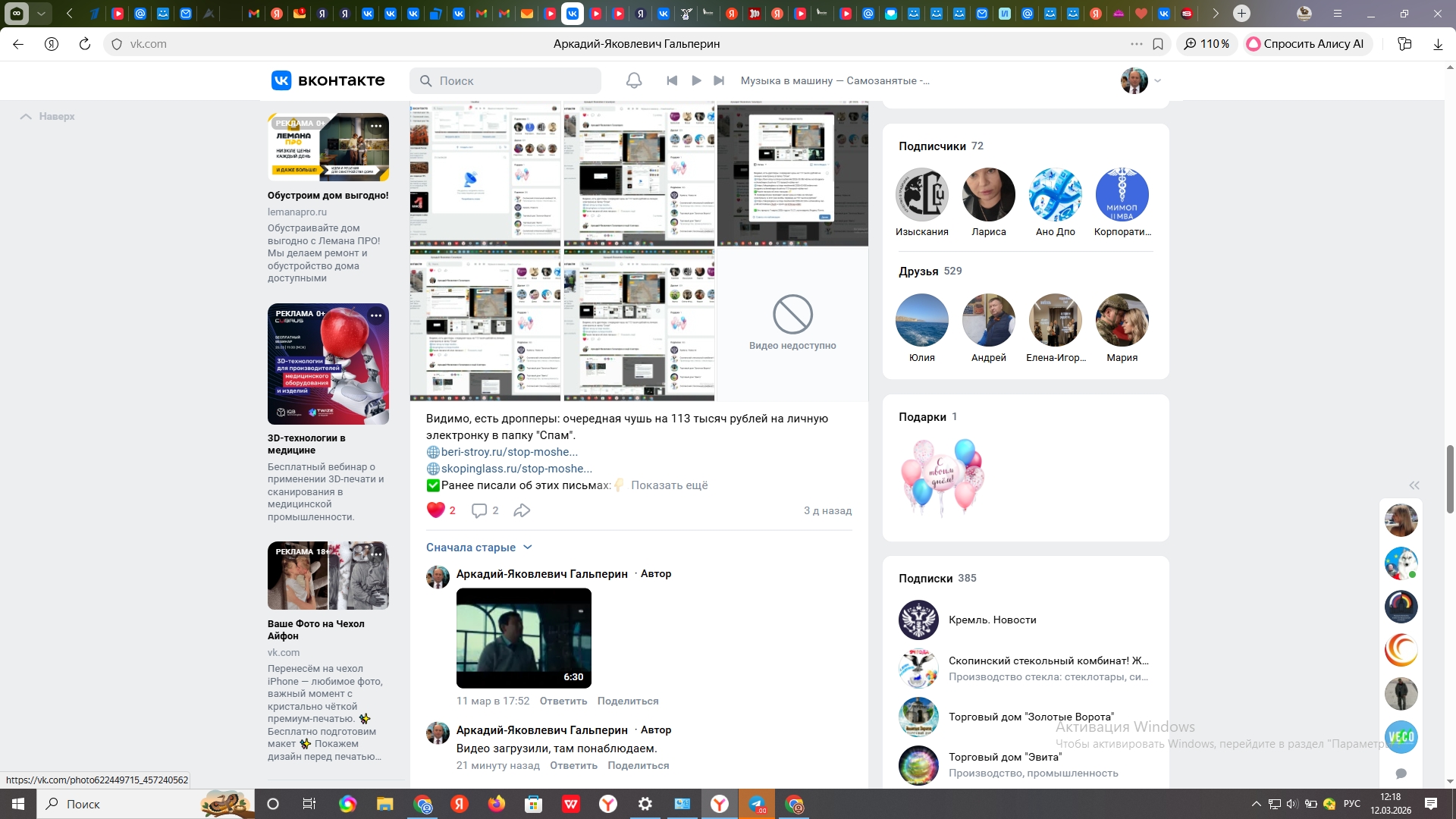The height and width of the screenshot is (819, 1456).
Task: Click the browser zoom 110% indicator
Action: tap(1207, 44)
